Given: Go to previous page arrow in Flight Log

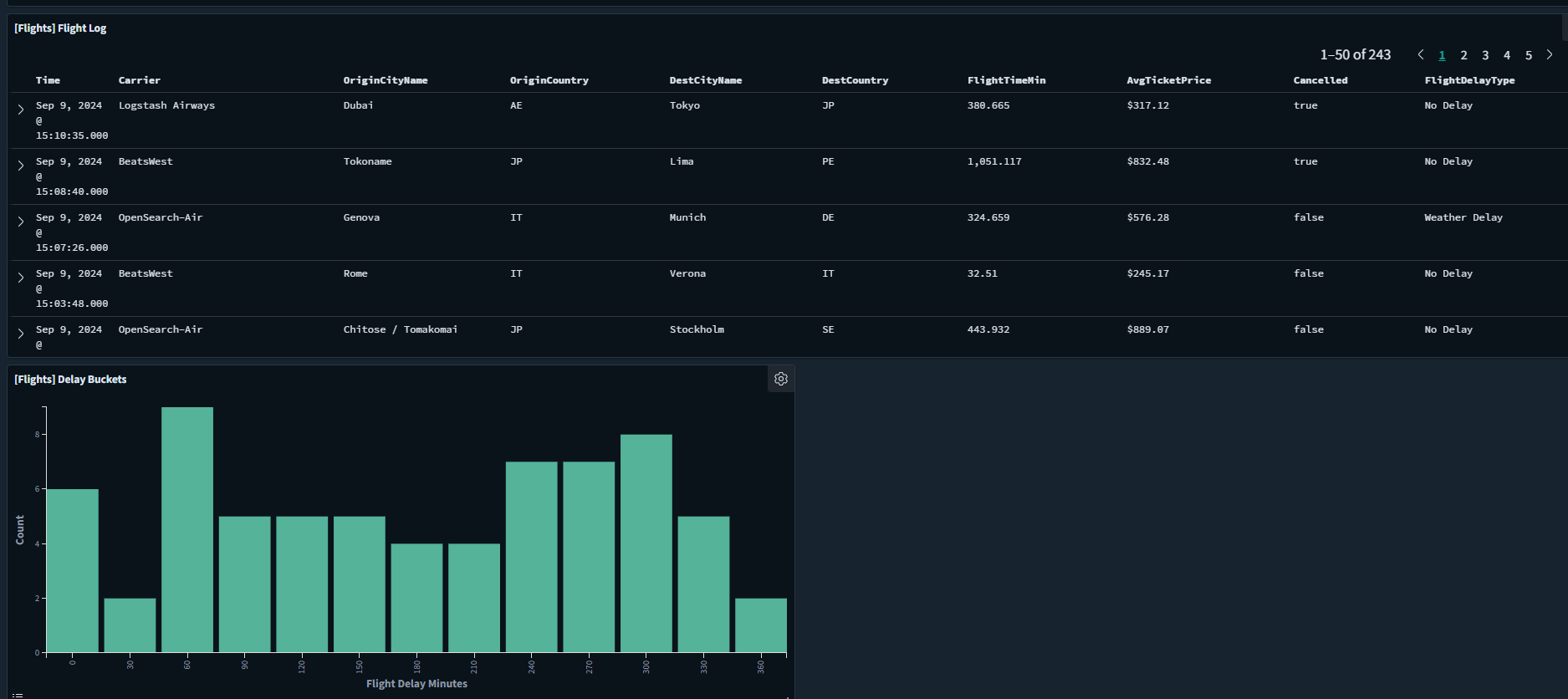Looking at the screenshot, I should click(x=1421, y=54).
